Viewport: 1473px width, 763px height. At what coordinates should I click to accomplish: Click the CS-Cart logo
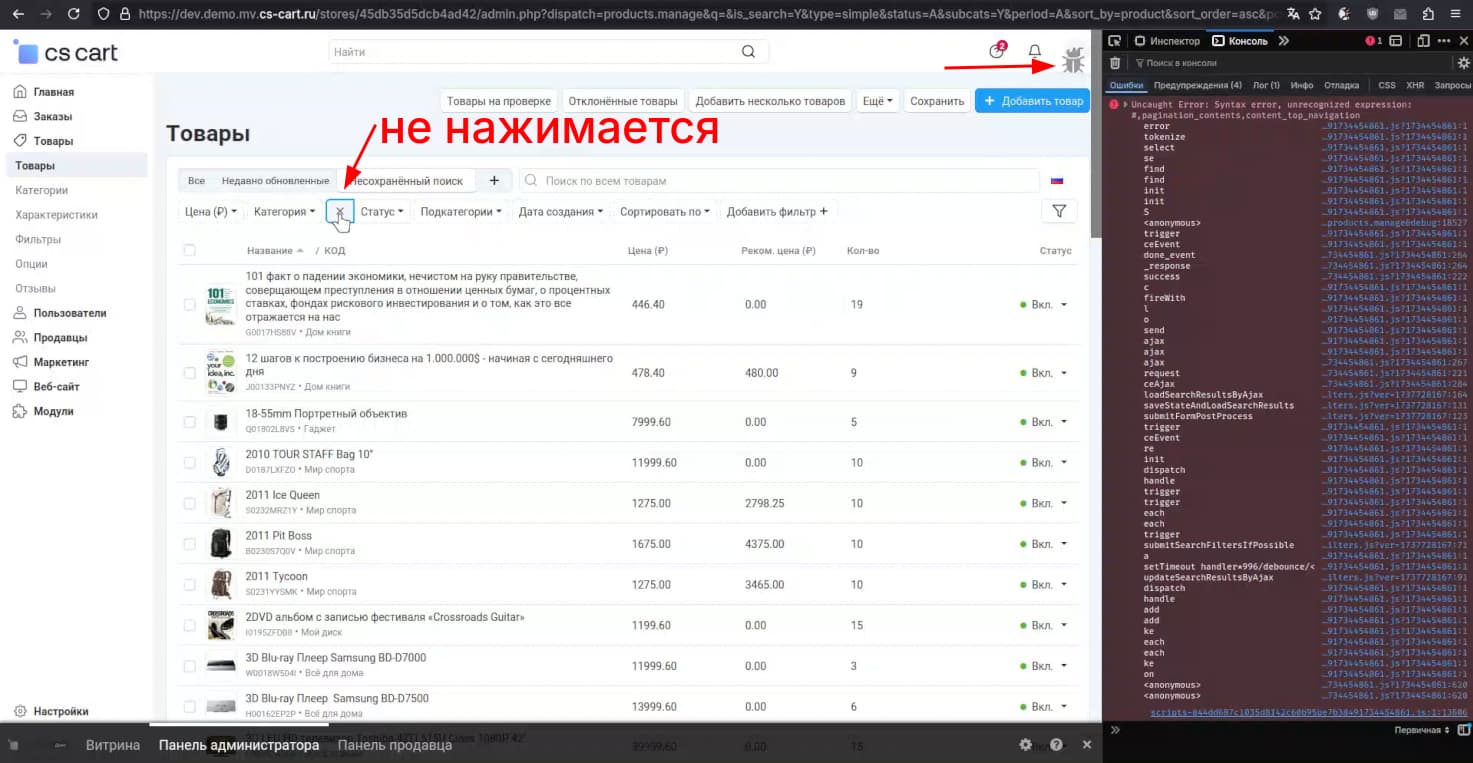[x=65, y=52]
